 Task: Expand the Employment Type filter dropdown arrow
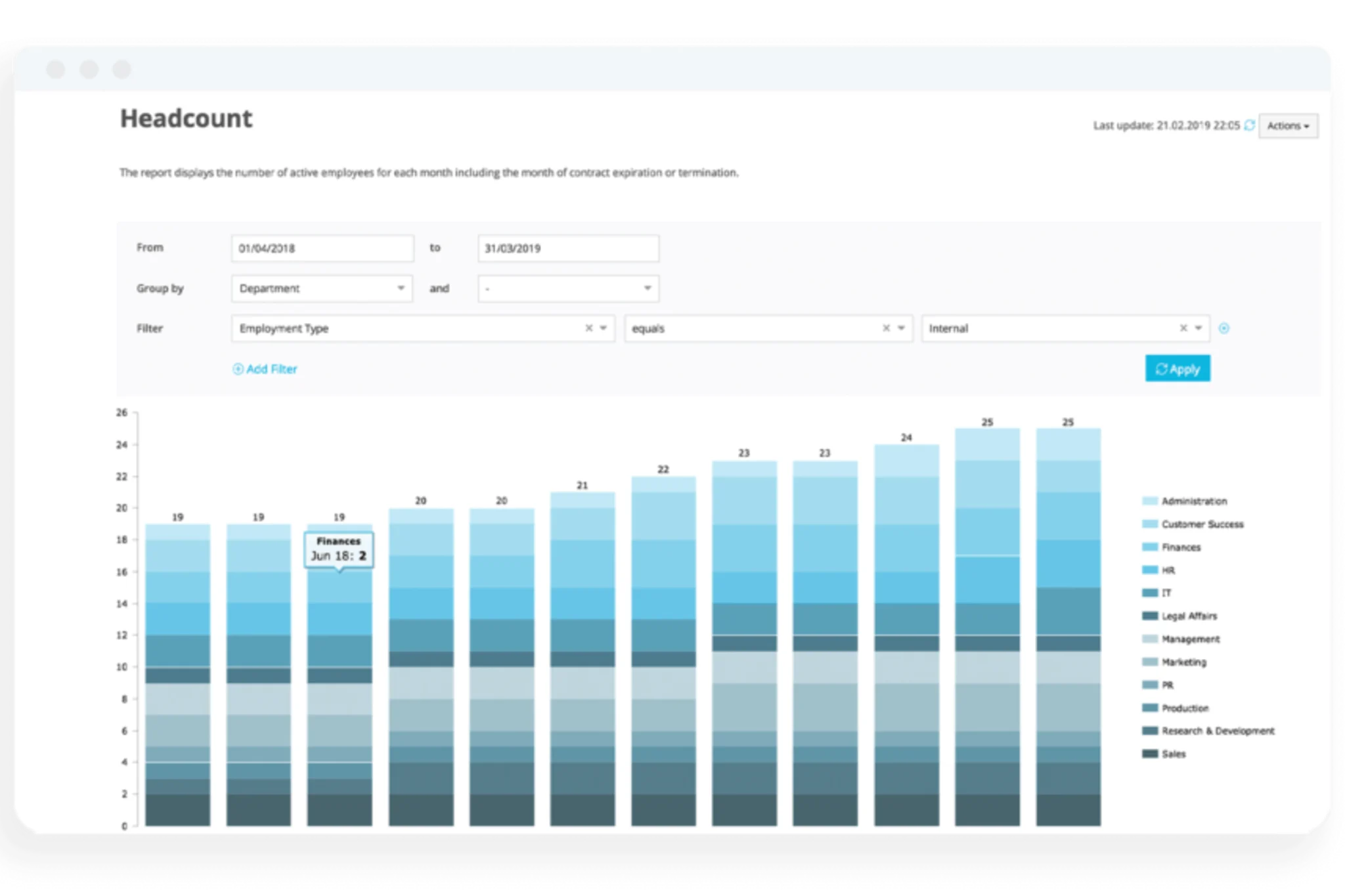pyautogui.click(x=604, y=328)
